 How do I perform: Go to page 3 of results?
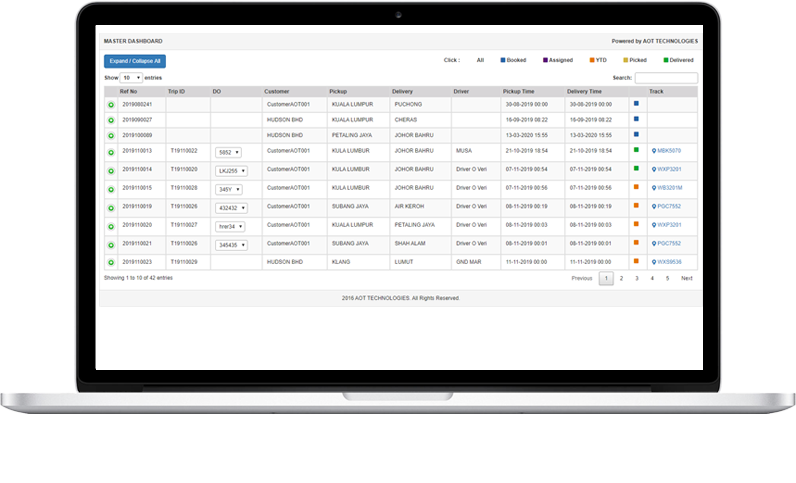pos(636,278)
